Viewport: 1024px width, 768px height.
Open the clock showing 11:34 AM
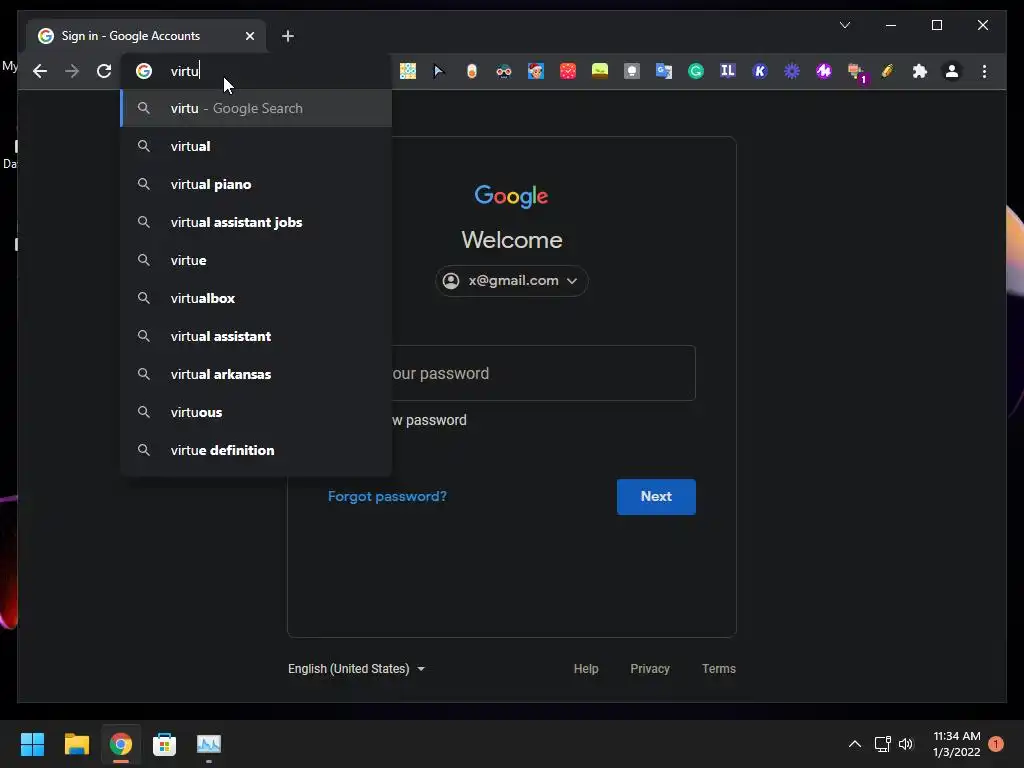(957, 744)
